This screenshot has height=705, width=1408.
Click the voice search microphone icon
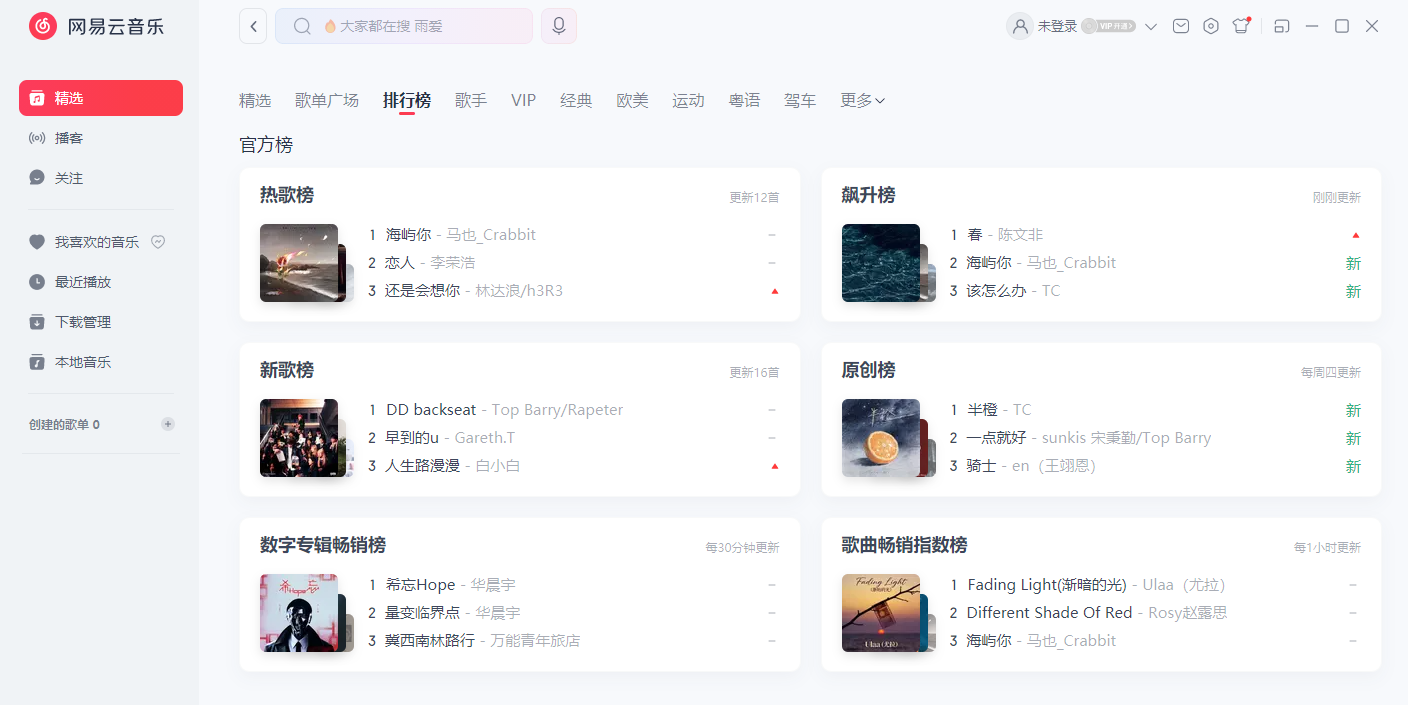tap(559, 26)
